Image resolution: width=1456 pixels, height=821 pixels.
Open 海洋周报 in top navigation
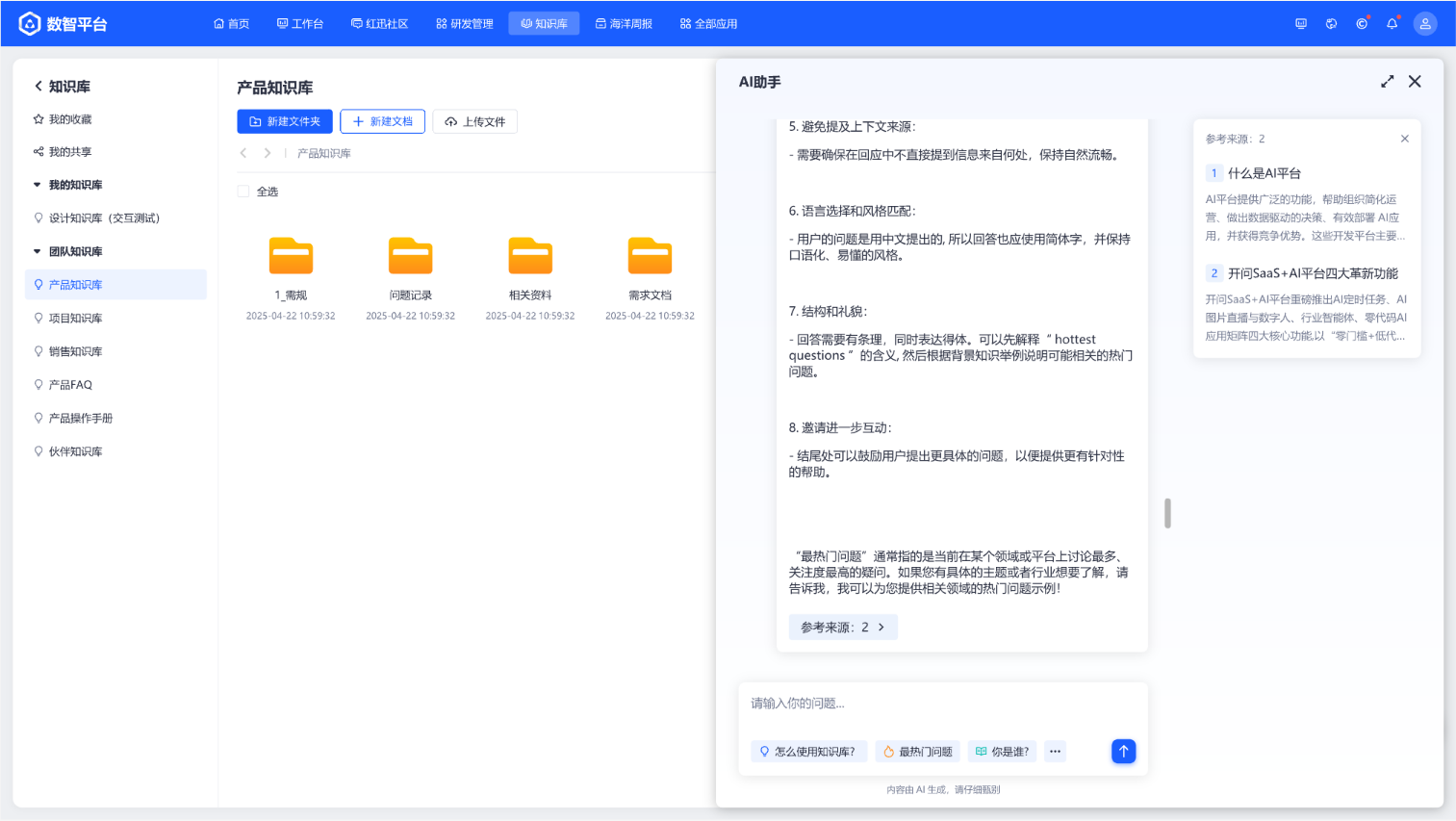(624, 24)
